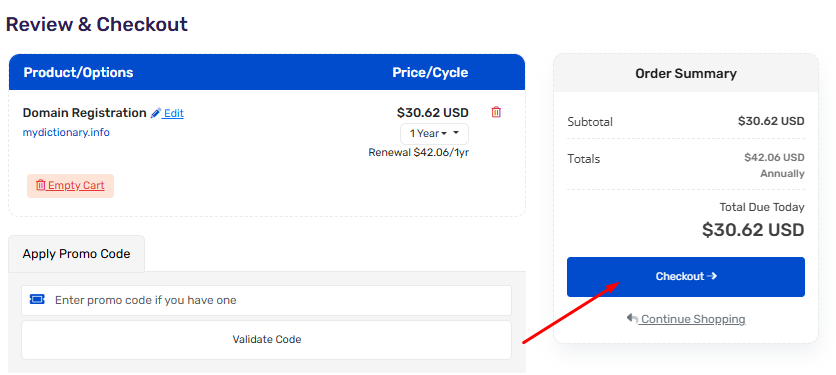Click the Validate Code button

coord(267,339)
